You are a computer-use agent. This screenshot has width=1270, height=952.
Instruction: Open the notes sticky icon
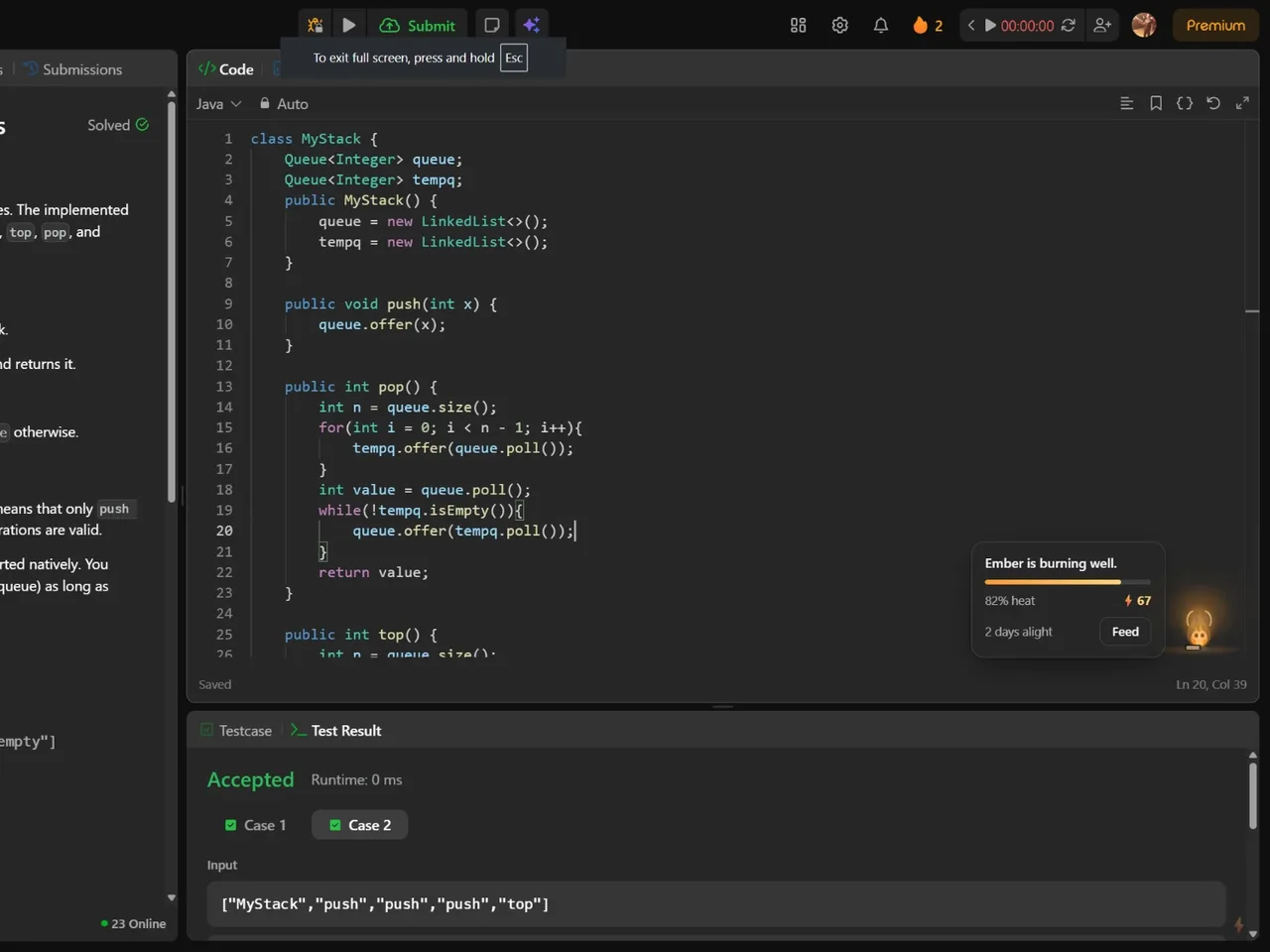click(x=492, y=25)
